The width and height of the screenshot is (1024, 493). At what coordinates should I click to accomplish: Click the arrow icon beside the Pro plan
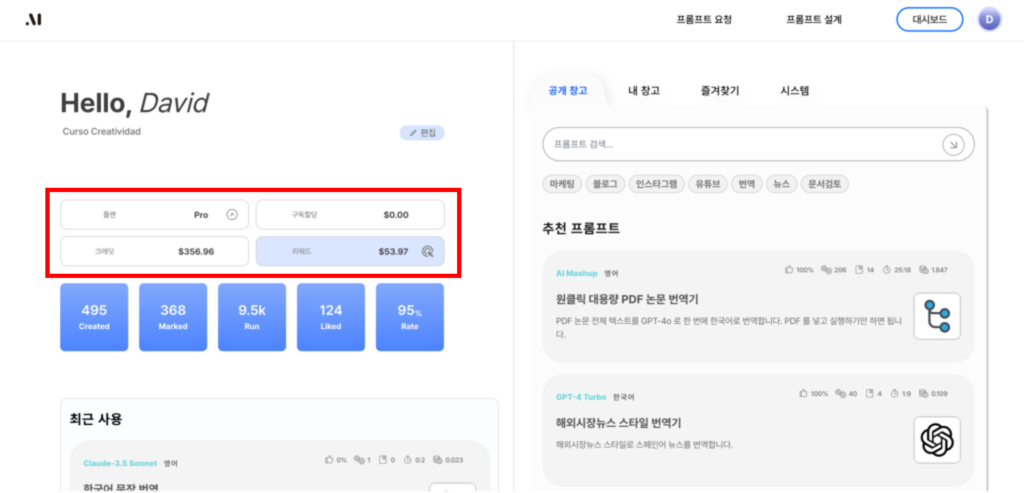(x=232, y=214)
